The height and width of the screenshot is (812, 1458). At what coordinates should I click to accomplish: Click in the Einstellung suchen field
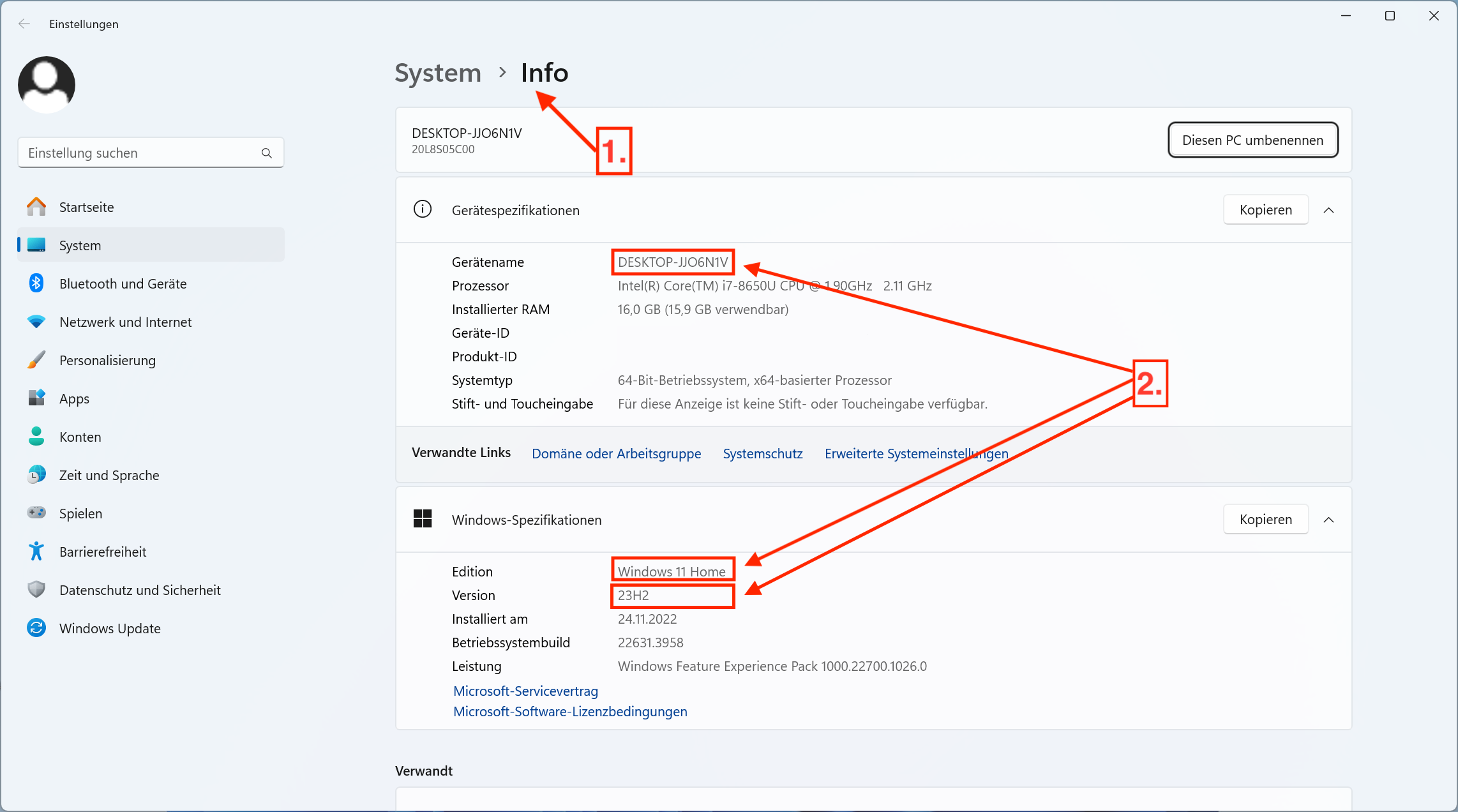pos(151,153)
